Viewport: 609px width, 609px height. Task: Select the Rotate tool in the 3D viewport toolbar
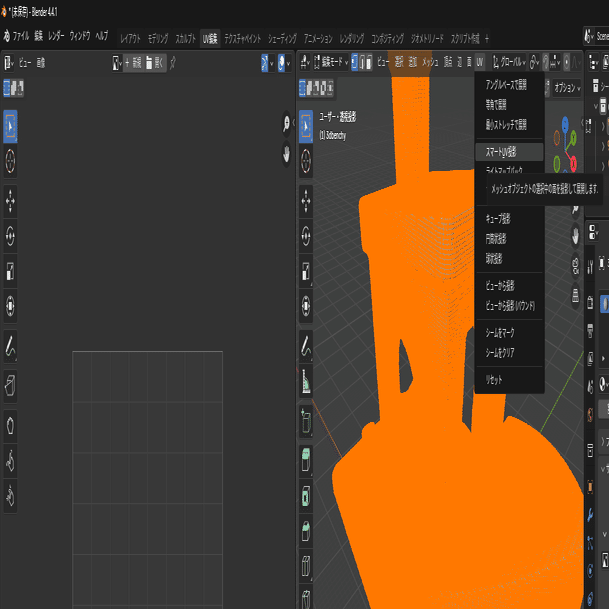pos(306,235)
